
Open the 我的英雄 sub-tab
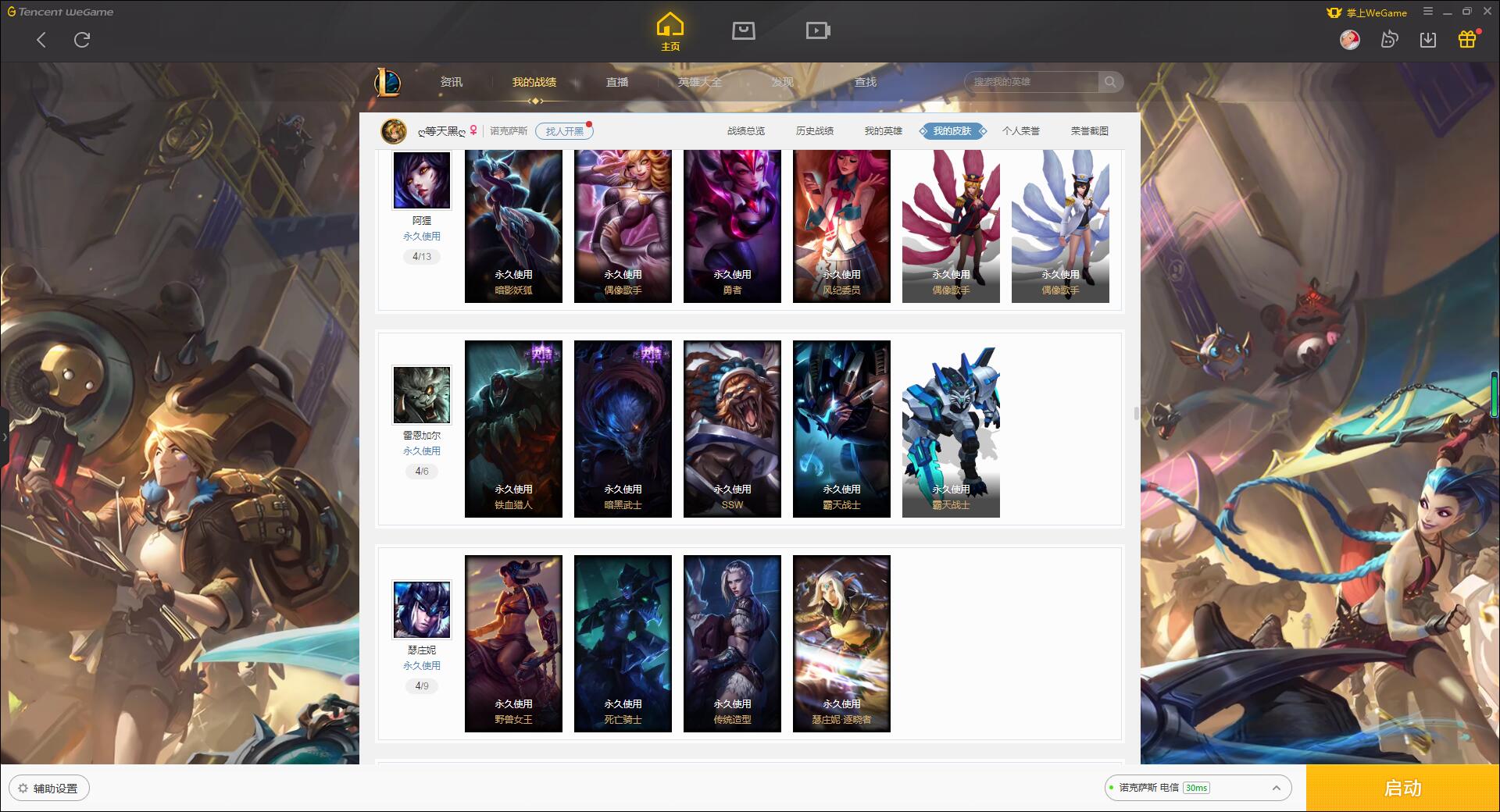pyautogui.click(x=884, y=131)
